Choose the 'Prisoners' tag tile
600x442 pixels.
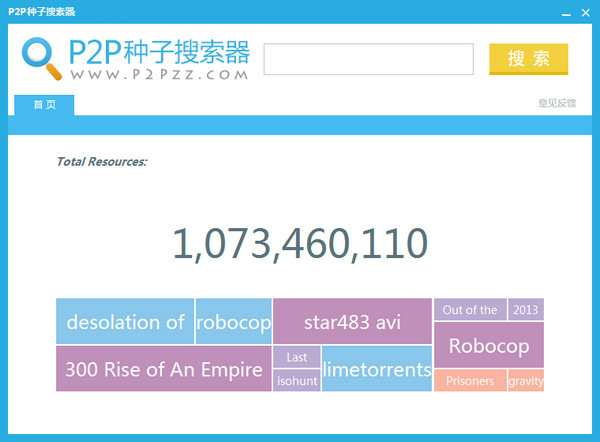470,381
